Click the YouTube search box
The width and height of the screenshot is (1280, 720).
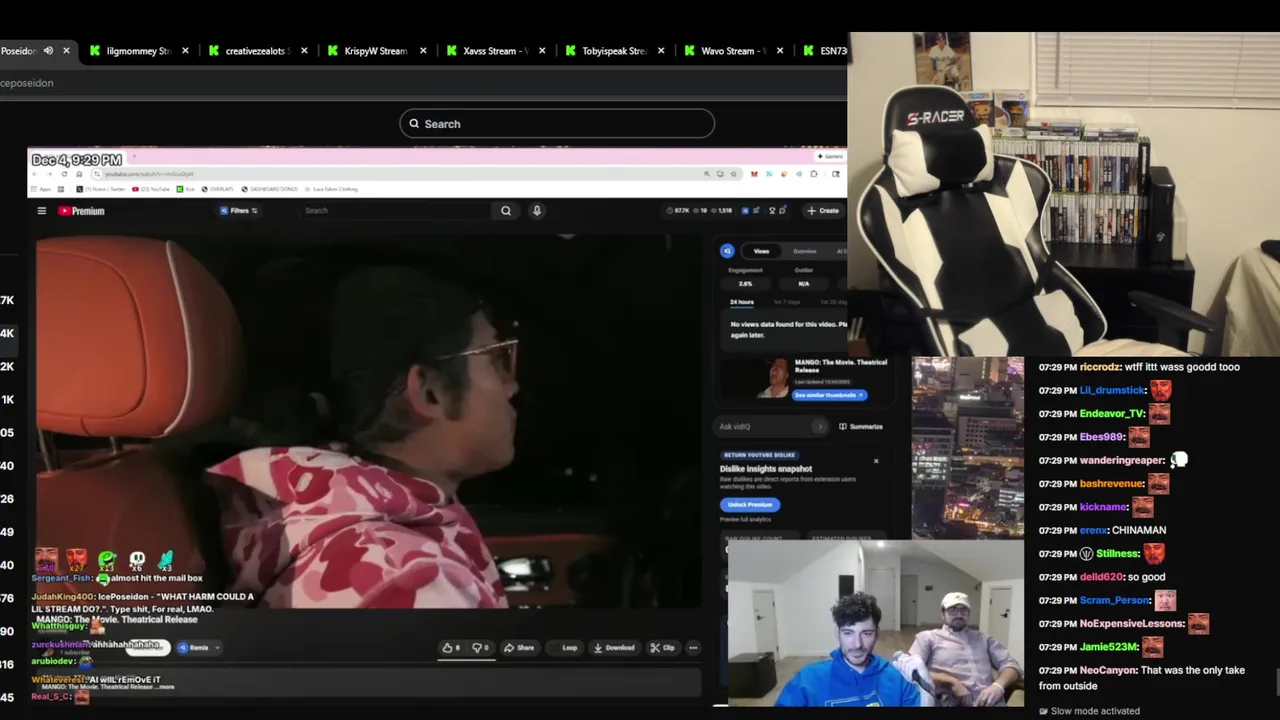point(397,211)
